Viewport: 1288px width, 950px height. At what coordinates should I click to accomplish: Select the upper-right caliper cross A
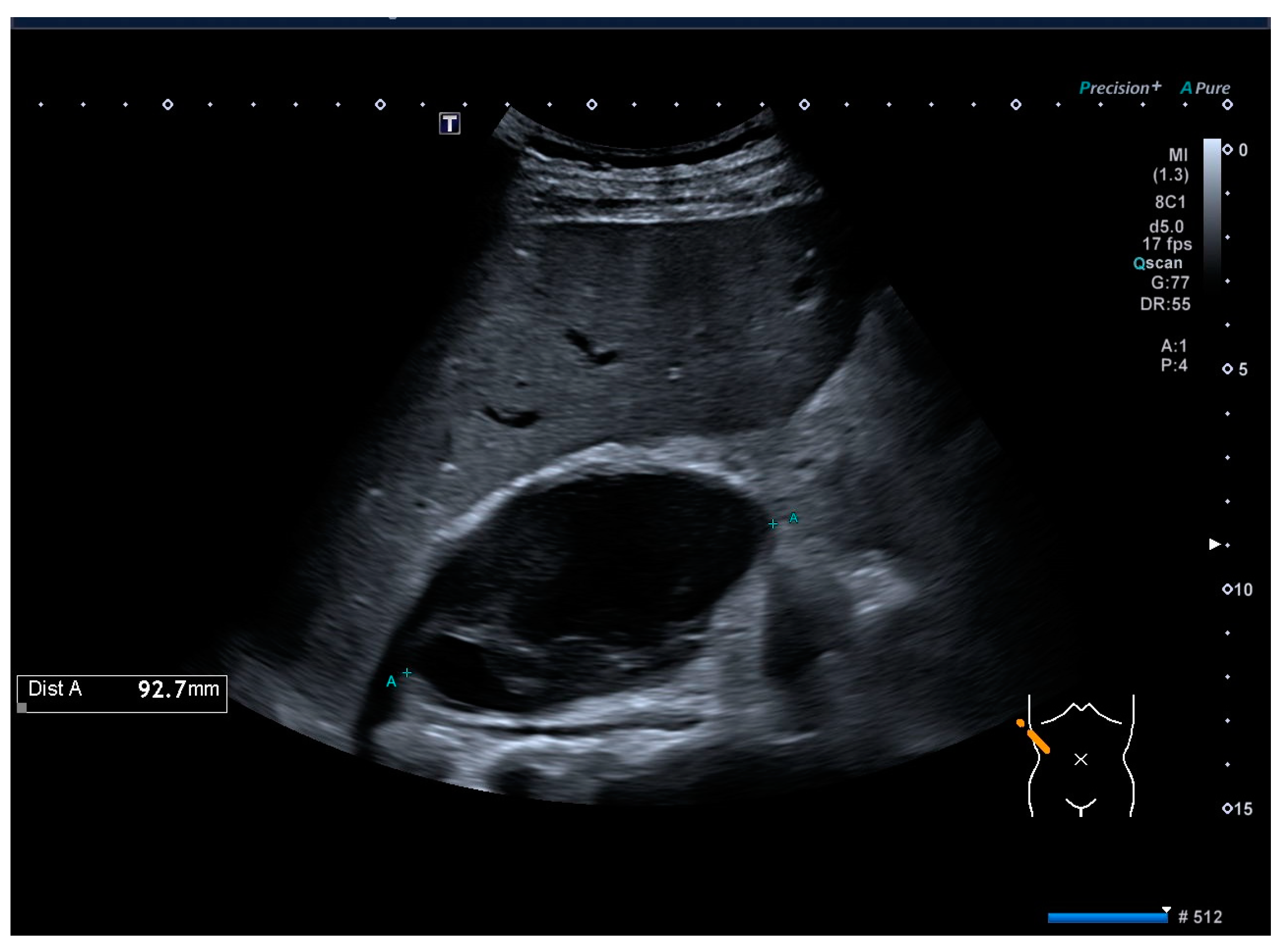(773, 524)
